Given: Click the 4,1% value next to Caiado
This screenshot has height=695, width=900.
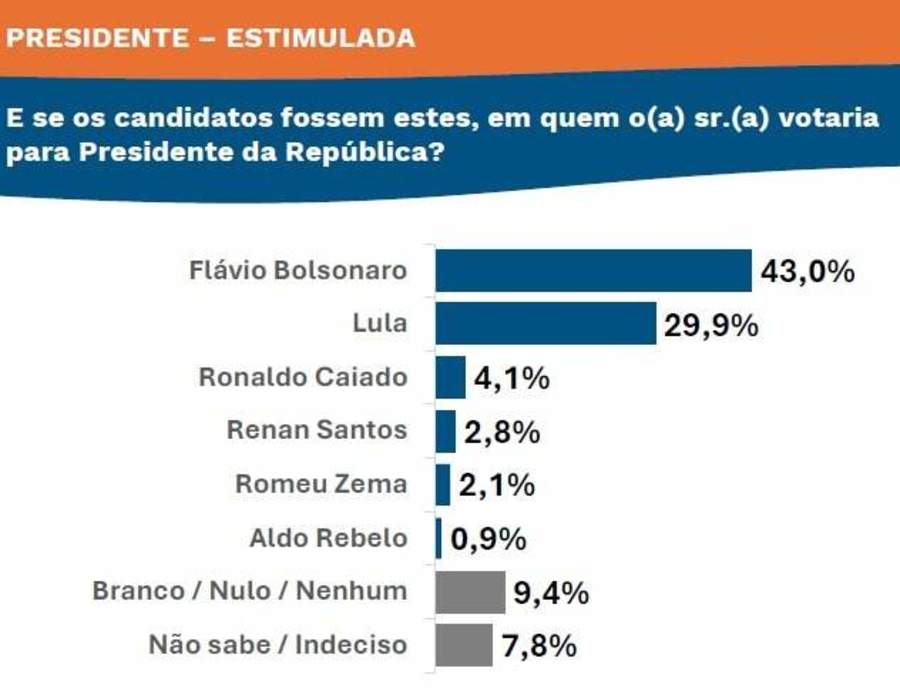Looking at the screenshot, I should [510, 378].
